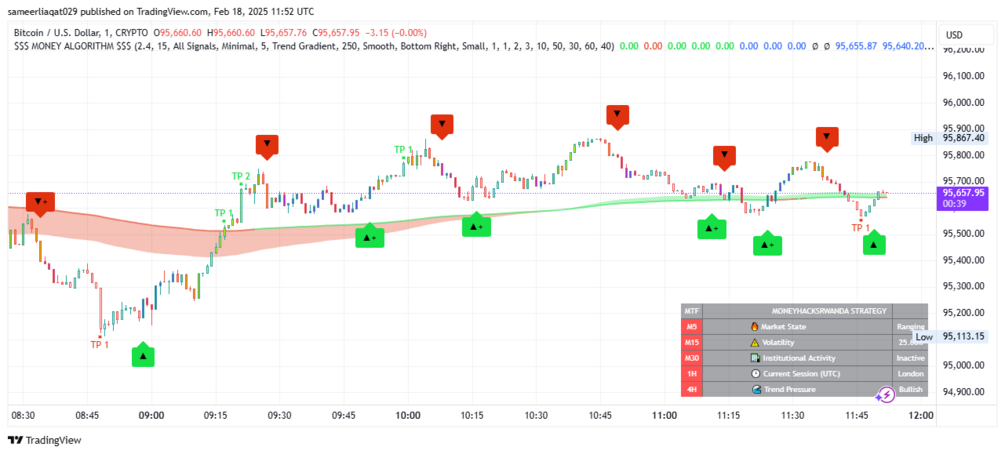Image resolution: width=1005 pixels, height=454 pixels.
Task: Click the clock icon beside Current Session
Action: coord(754,374)
